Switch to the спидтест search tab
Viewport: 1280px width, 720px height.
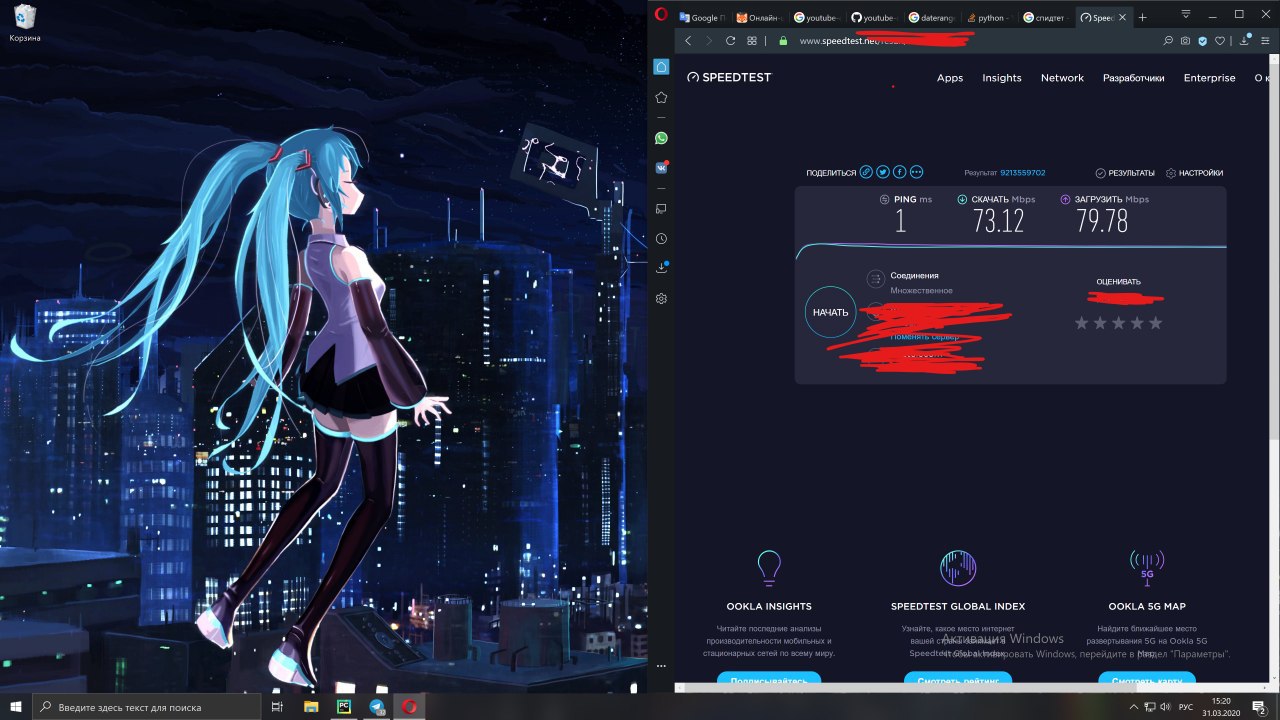[1046, 17]
